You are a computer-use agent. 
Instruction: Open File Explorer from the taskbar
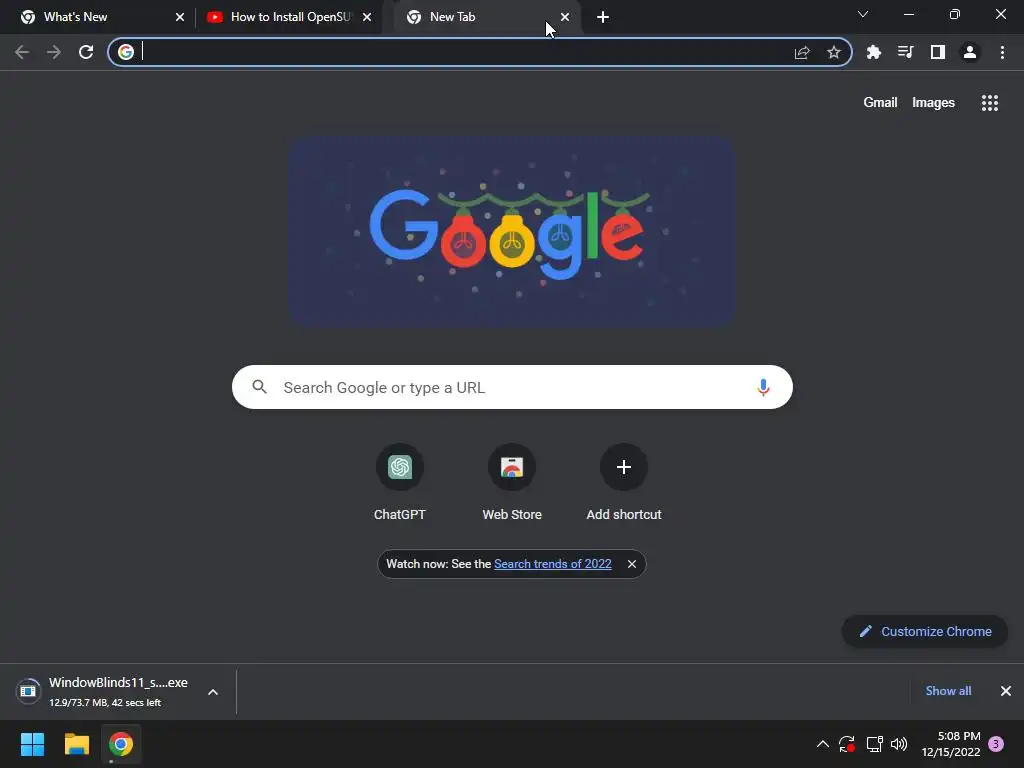point(76,744)
